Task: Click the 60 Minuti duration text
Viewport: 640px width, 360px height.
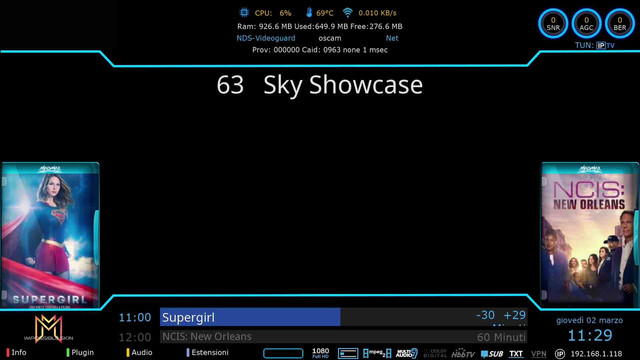Action: click(x=501, y=337)
